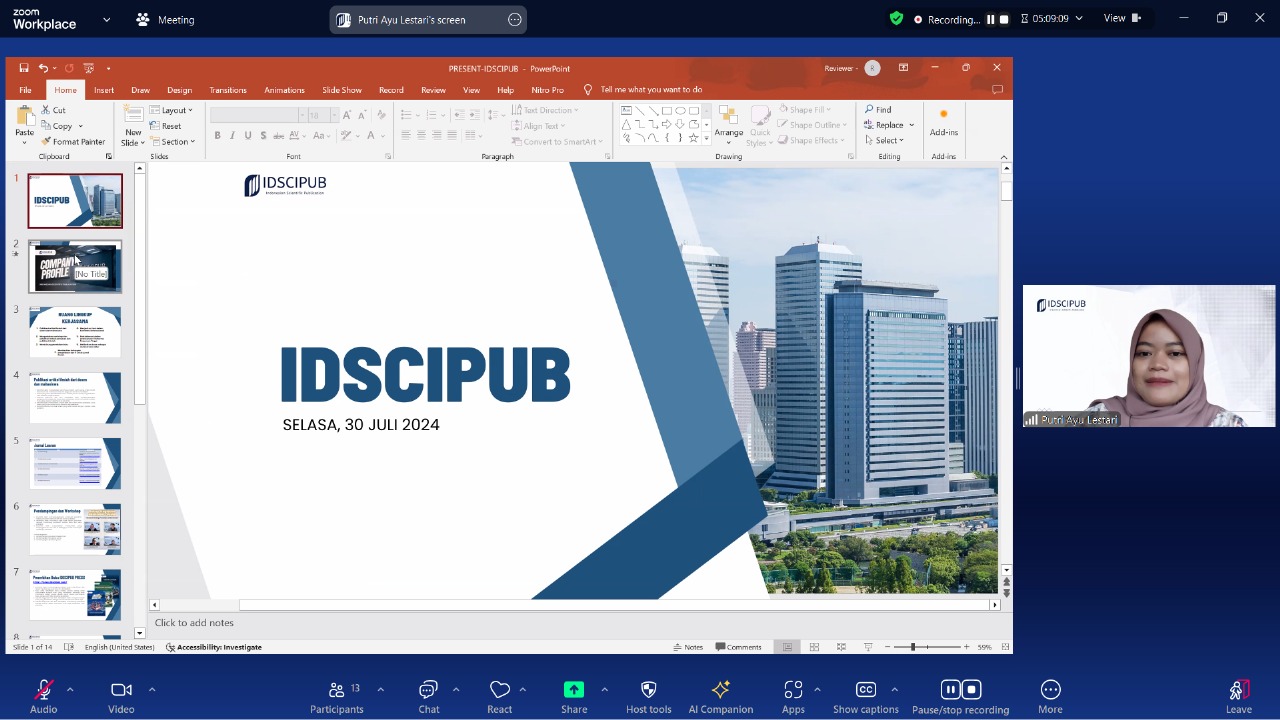
Task: Select Normal view in status bar
Action: (x=787, y=647)
